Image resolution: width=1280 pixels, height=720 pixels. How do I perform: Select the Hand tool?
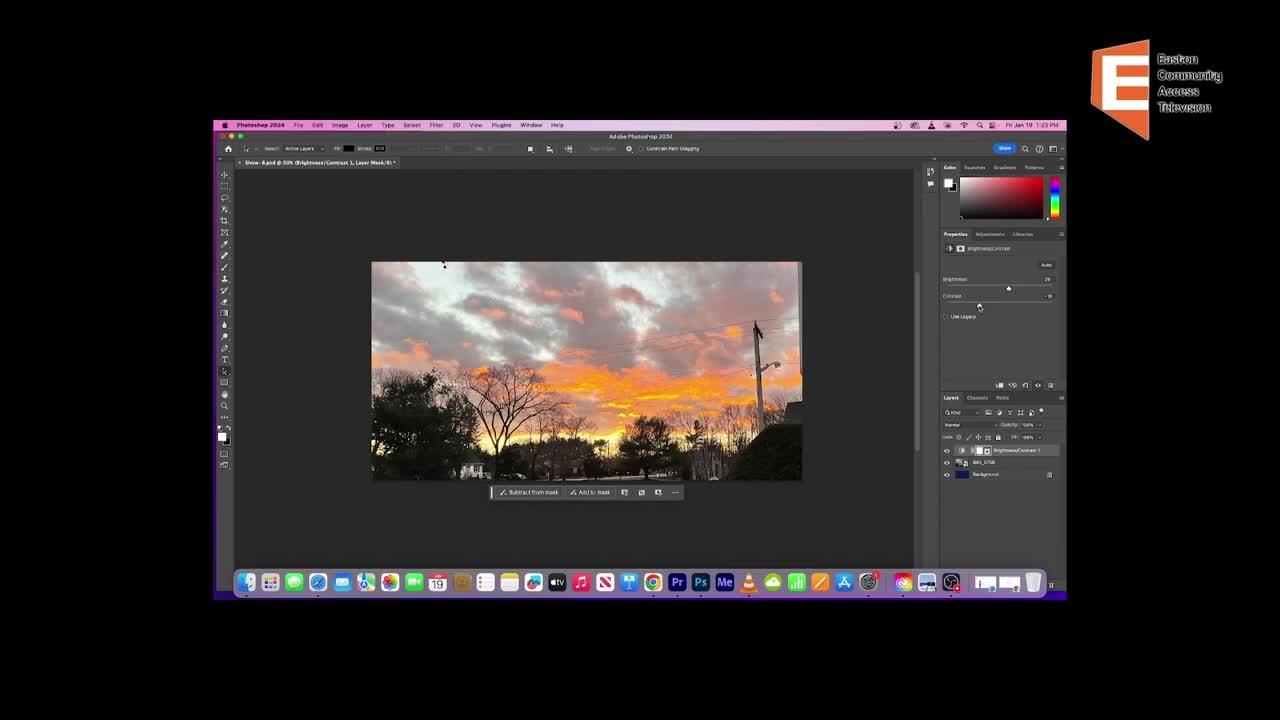pos(224,394)
